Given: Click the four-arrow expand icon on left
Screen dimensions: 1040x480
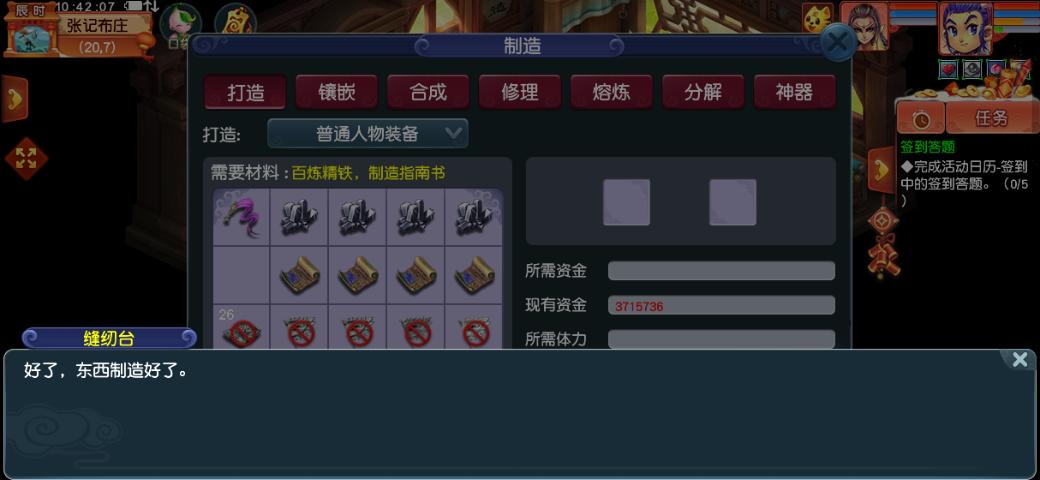Looking at the screenshot, I should 26,158.
